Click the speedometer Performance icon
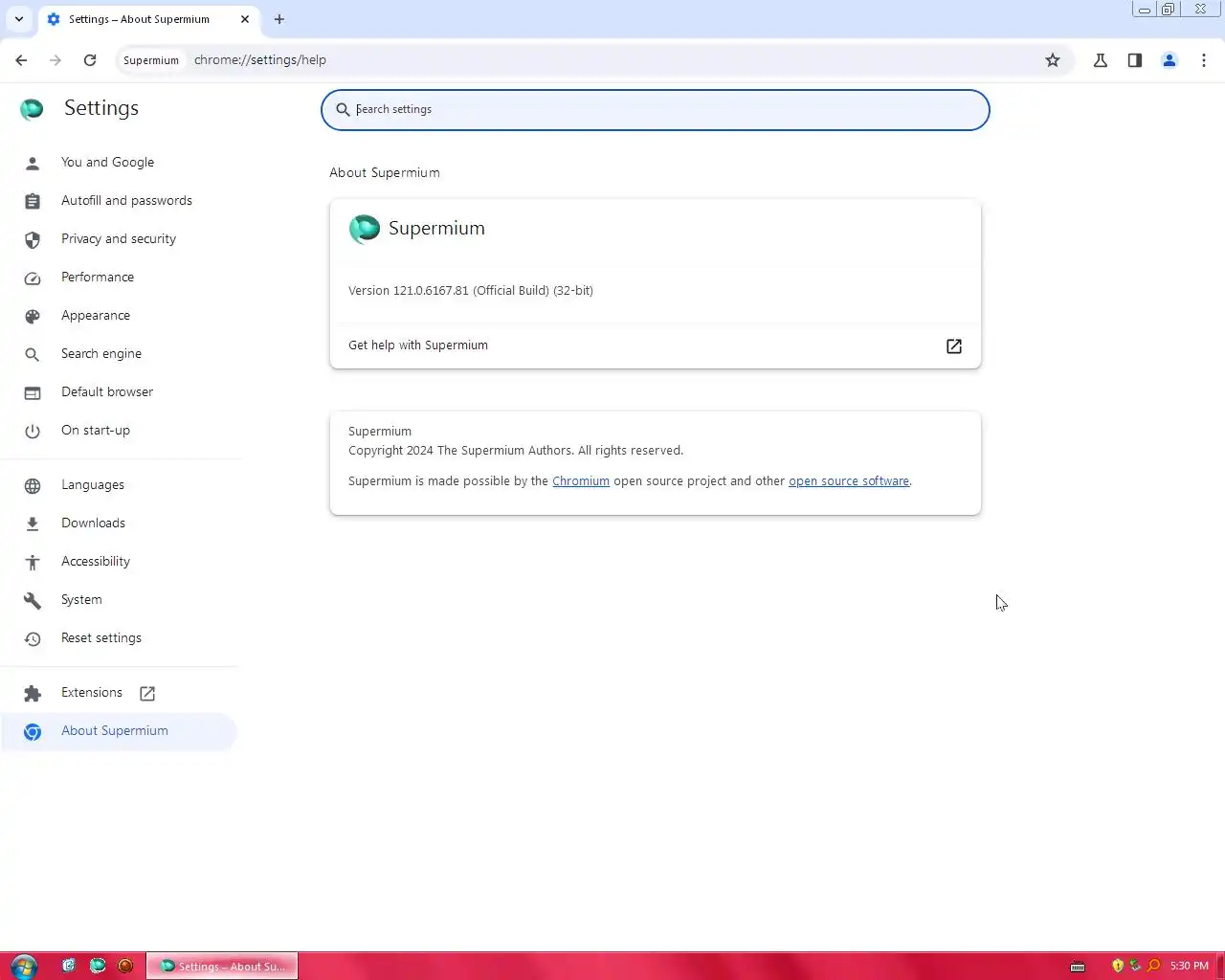Viewport: 1225px width, 980px height. 33,278
